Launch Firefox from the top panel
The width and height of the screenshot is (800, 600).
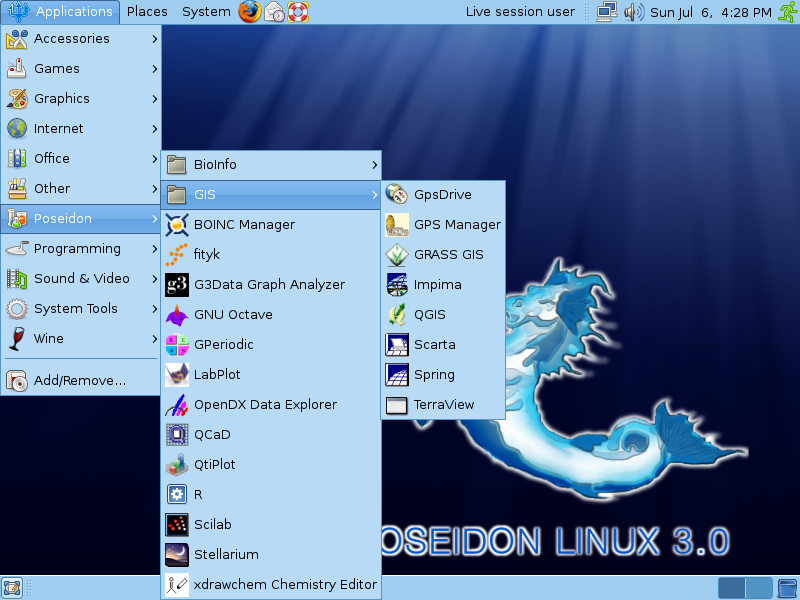[249, 12]
